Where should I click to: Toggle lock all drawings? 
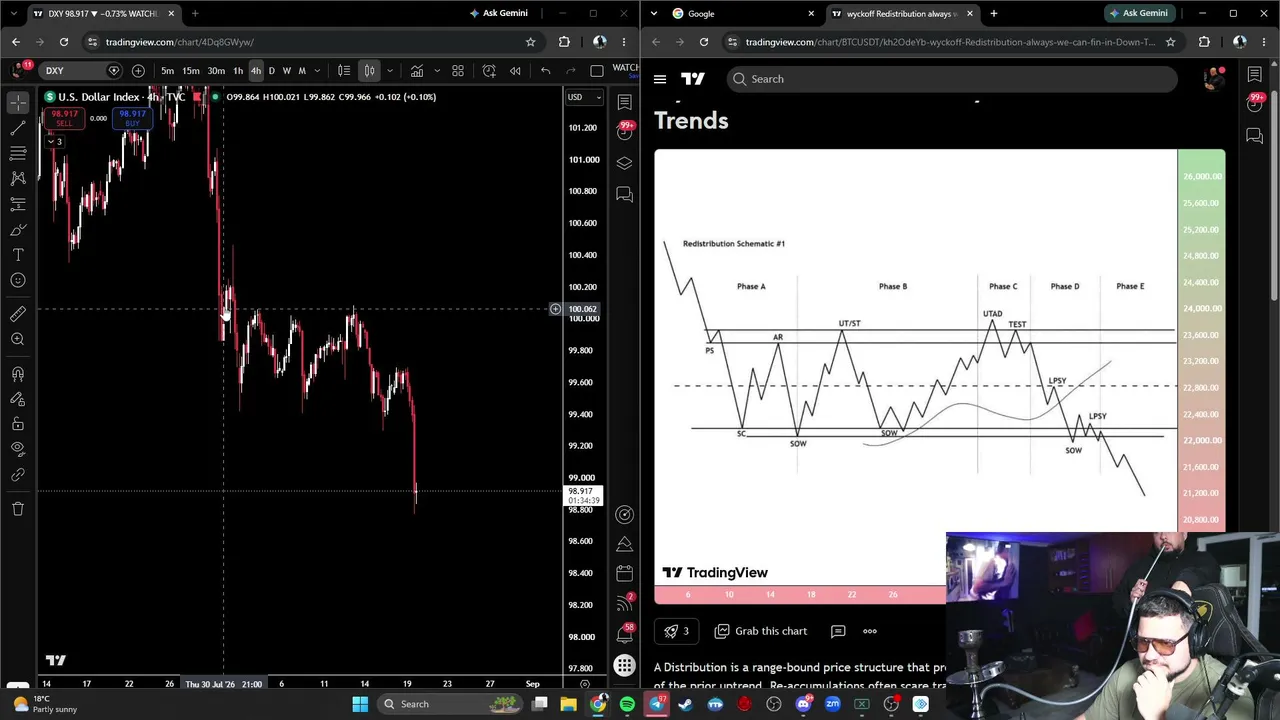tap(18, 424)
